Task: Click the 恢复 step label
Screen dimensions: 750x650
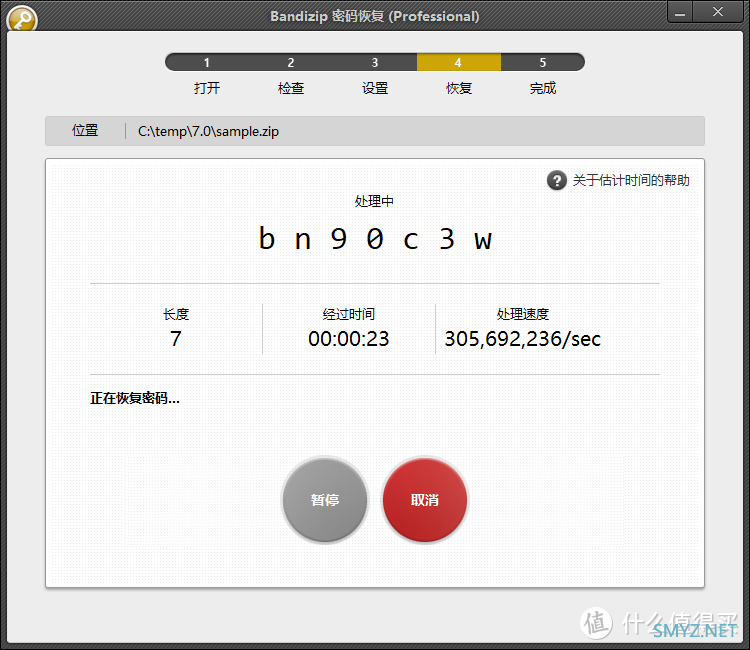Action: 459,88
